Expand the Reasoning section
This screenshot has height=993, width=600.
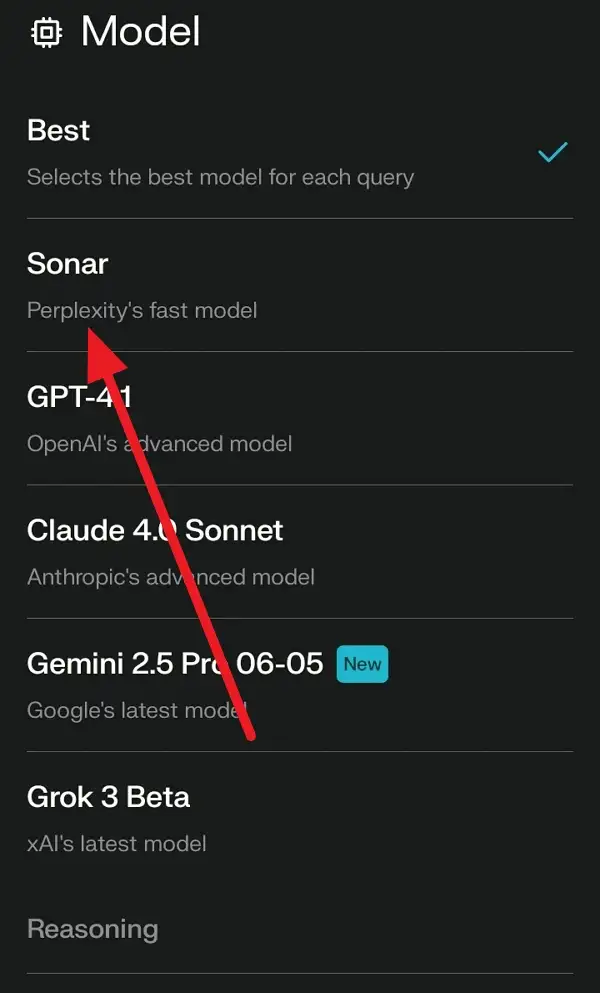pyautogui.click(x=92, y=929)
